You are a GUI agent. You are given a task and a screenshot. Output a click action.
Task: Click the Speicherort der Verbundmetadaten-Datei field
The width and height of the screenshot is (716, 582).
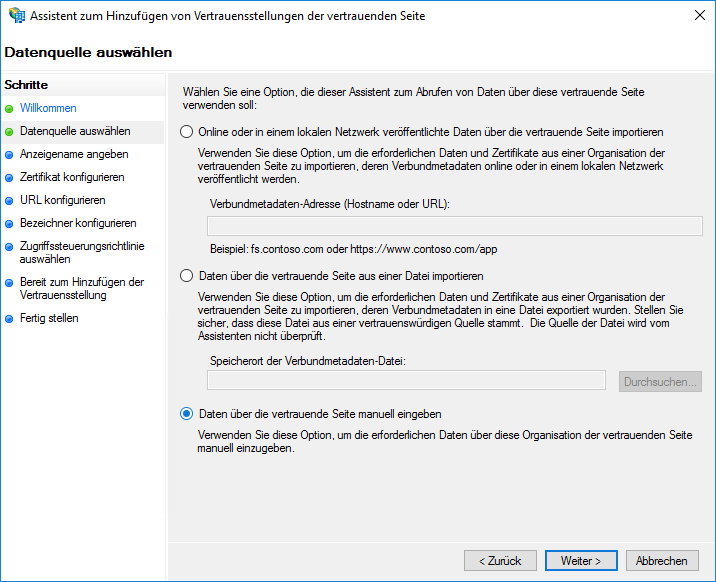coord(406,380)
